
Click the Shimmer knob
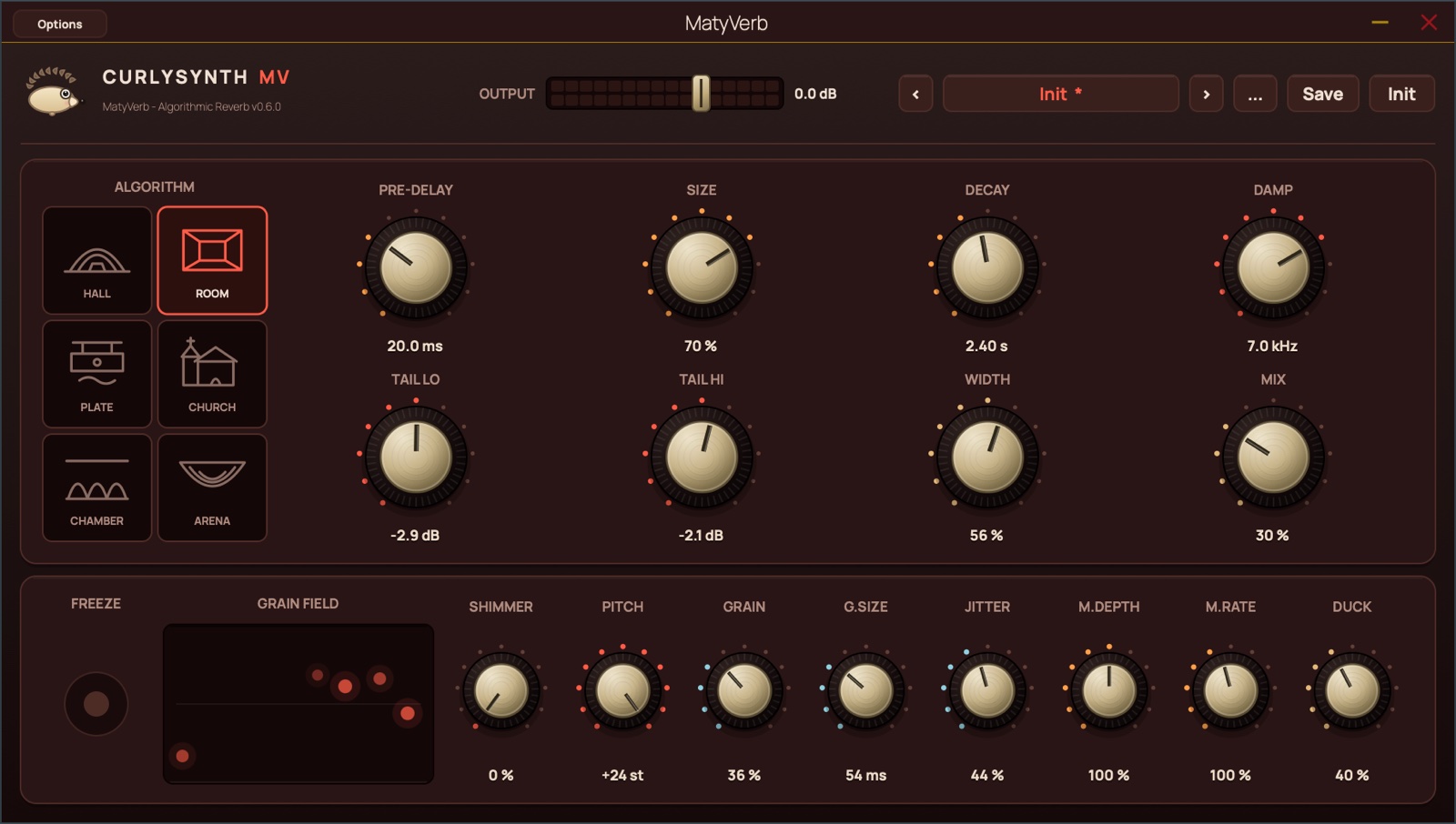click(x=500, y=690)
